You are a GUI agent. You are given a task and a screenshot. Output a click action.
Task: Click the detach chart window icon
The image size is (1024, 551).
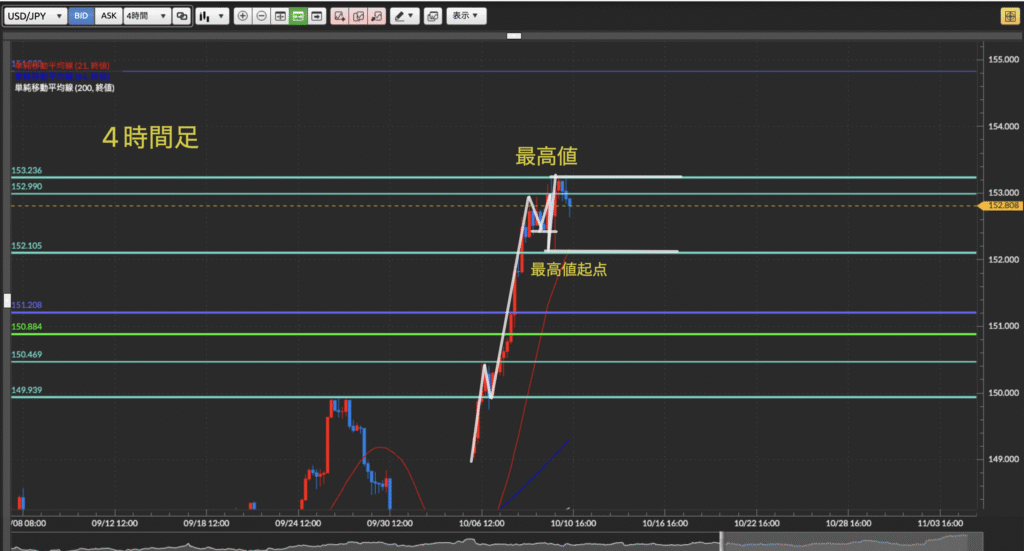[x=432, y=16]
